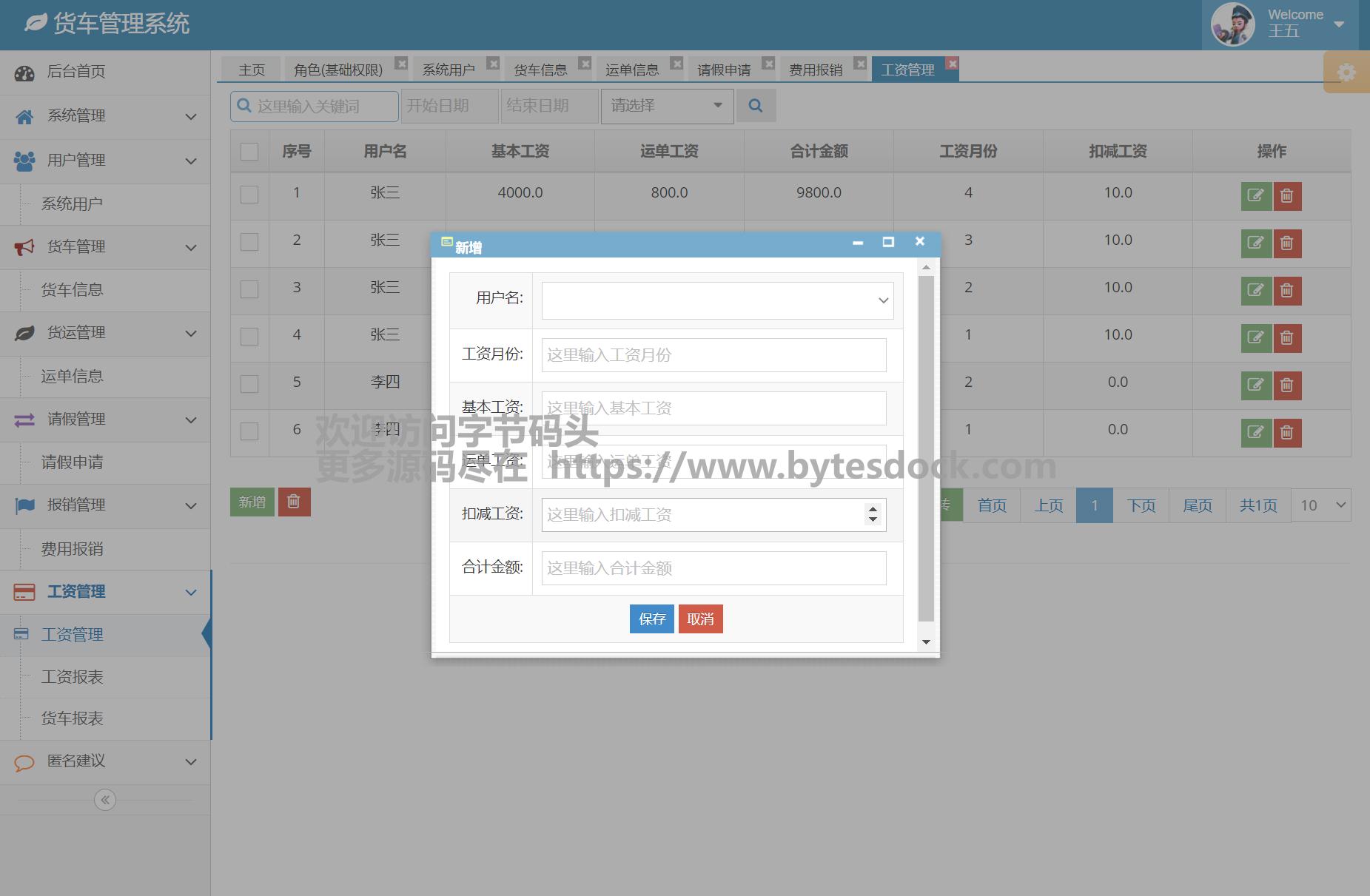Click the edit icon for row 5
Image resolution: width=1370 pixels, height=896 pixels.
click(x=1255, y=385)
